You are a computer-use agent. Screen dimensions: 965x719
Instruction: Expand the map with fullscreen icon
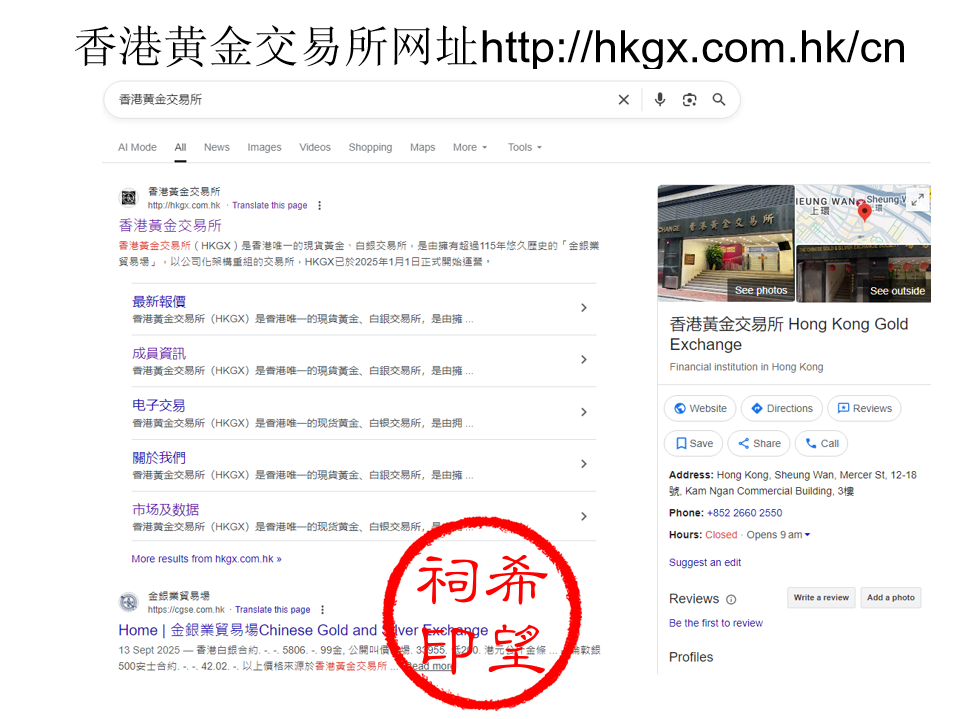click(x=917, y=200)
